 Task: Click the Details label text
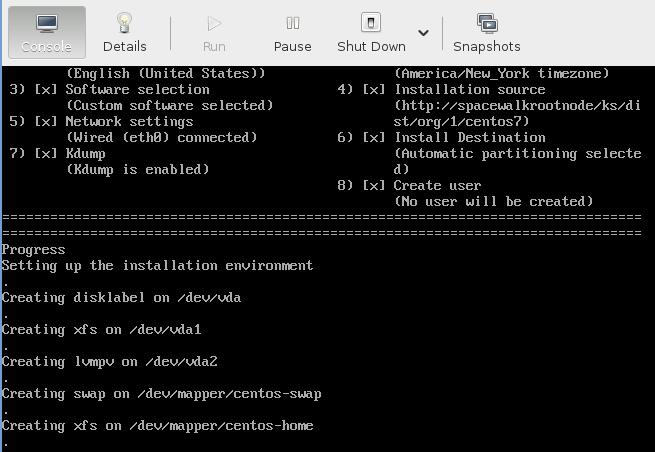(124, 46)
